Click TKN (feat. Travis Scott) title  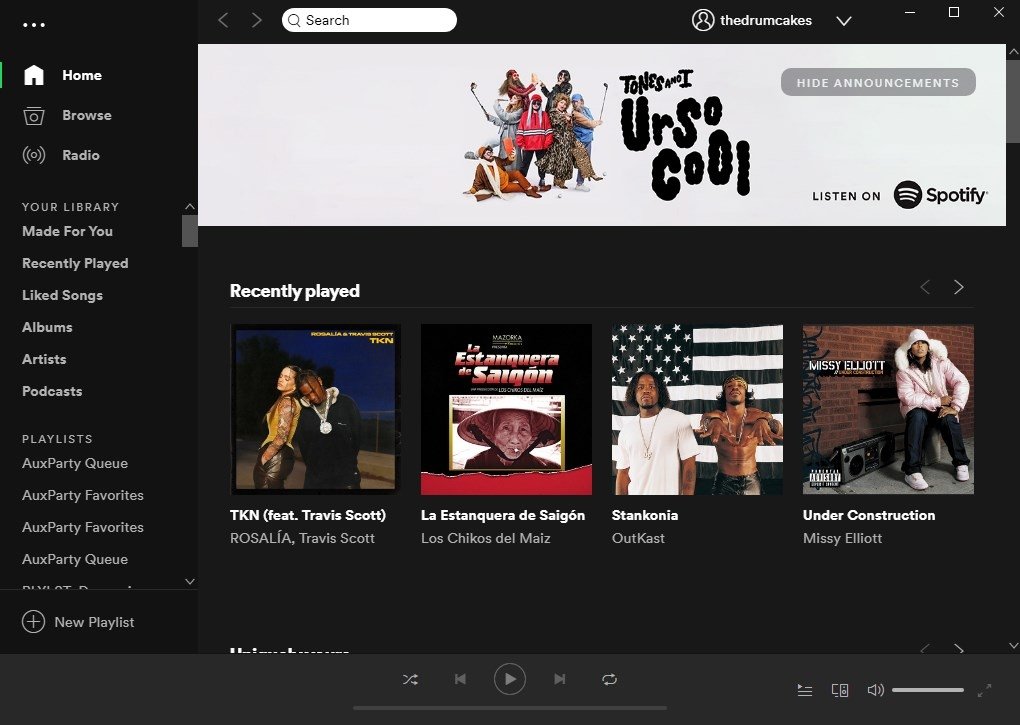tap(308, 515)
